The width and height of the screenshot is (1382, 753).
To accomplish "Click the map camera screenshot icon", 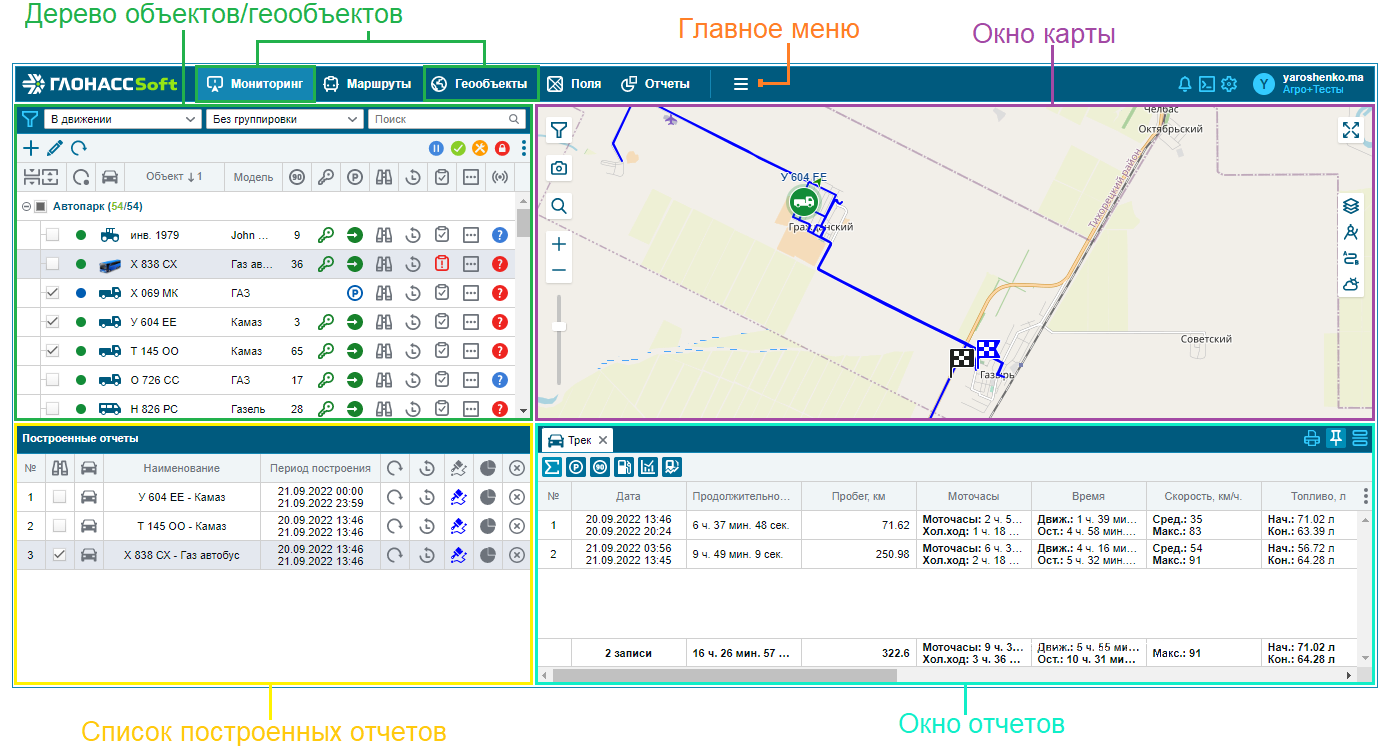I will 559,168.
